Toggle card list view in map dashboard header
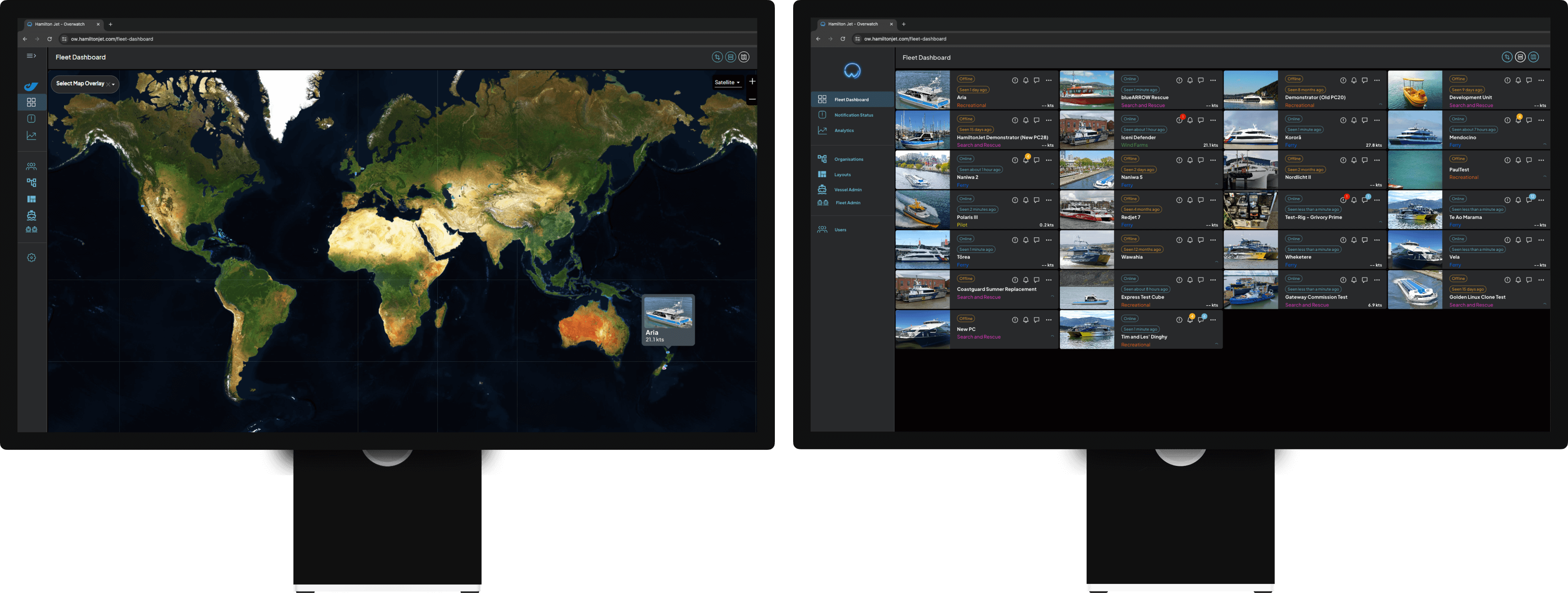 point(730,57)
